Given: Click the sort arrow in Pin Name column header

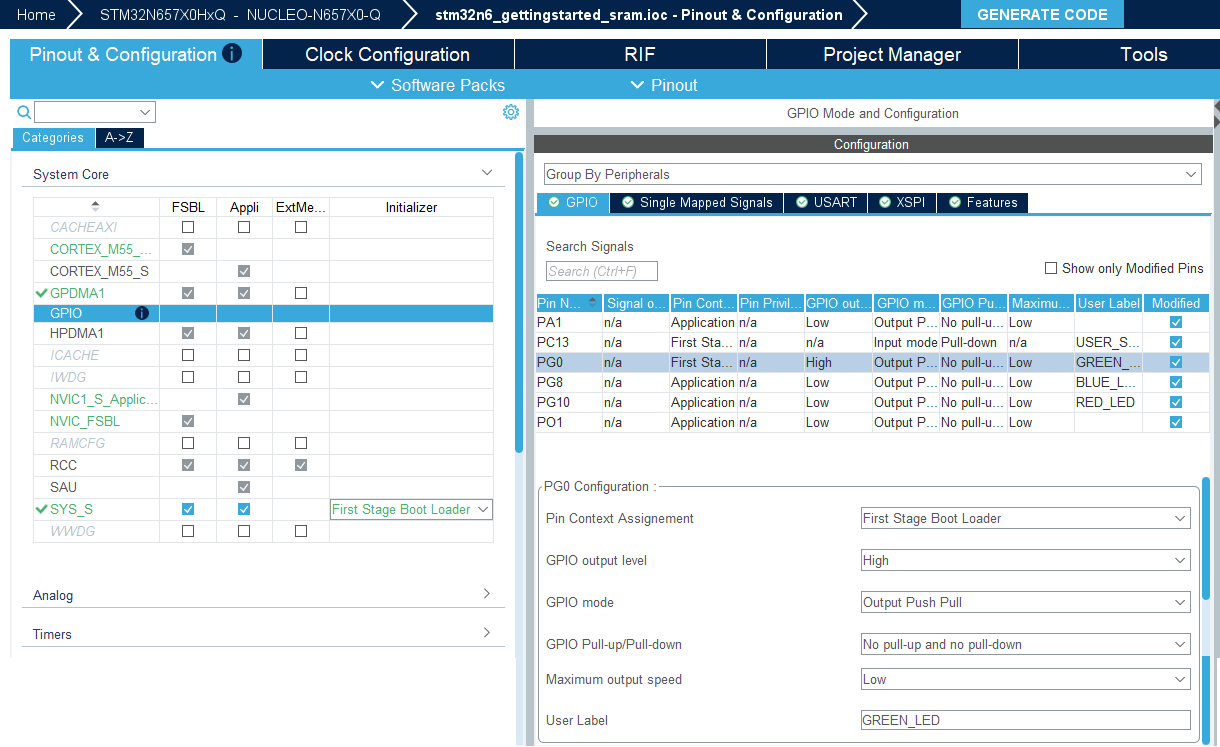Looking at the screenshot, I should coord(593,301).
